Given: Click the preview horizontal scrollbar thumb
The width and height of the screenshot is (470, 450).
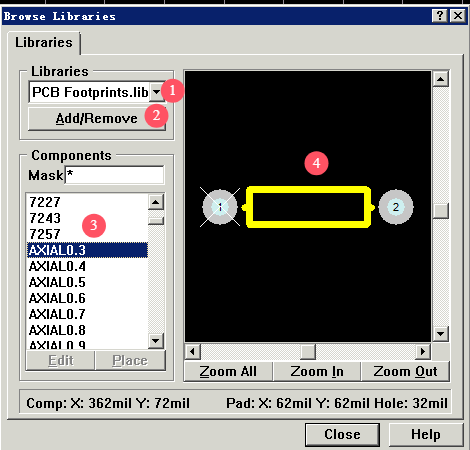Looking at the screenshot, I should click(308, 351).
